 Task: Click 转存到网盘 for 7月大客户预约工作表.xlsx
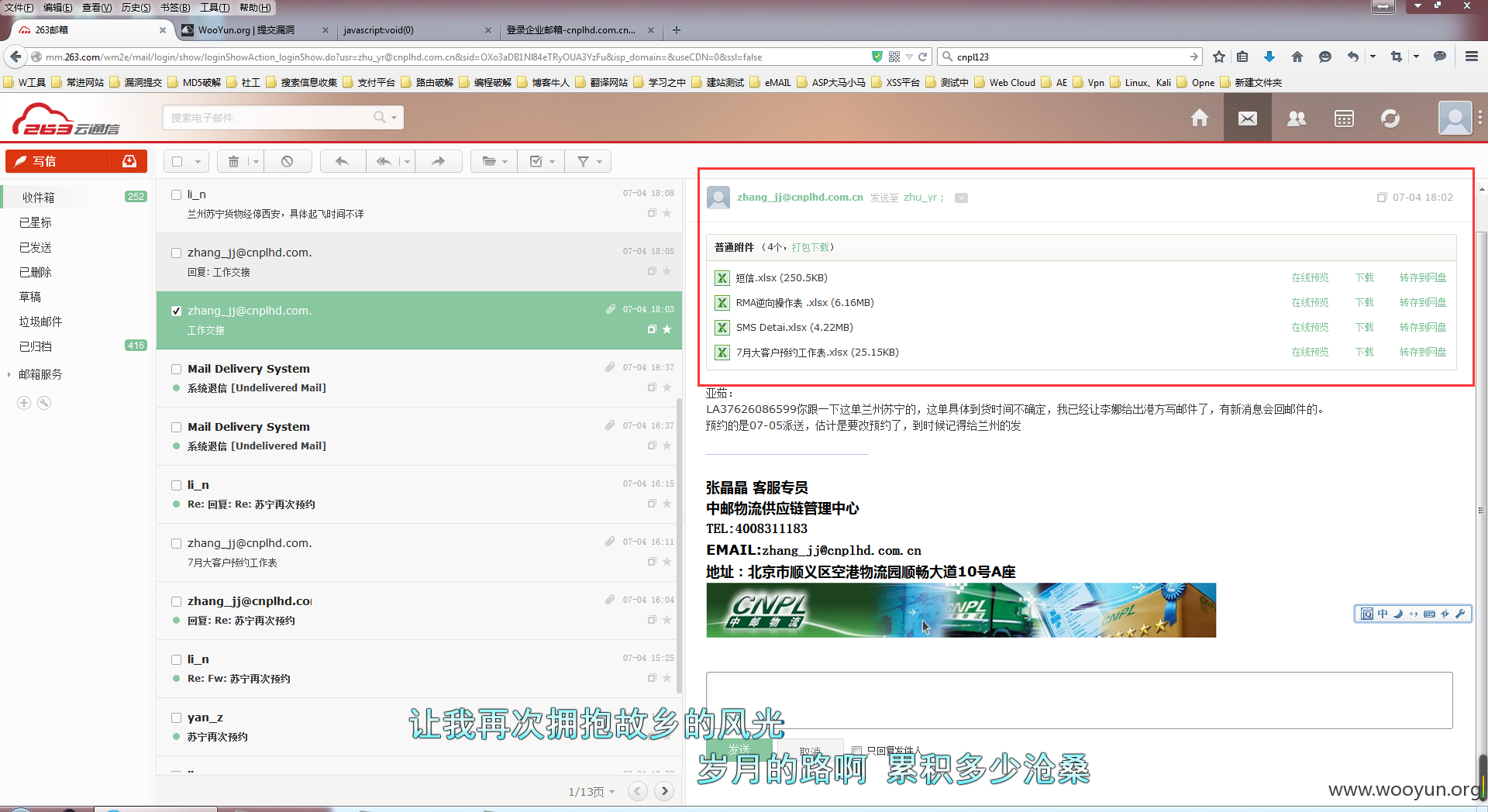pos(1423,352)
